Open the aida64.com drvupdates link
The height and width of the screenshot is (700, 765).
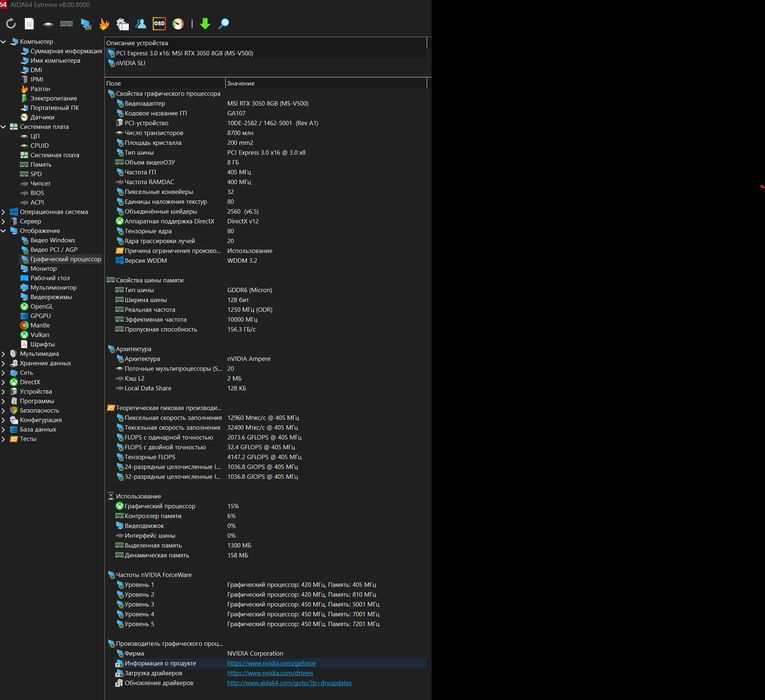289,682
